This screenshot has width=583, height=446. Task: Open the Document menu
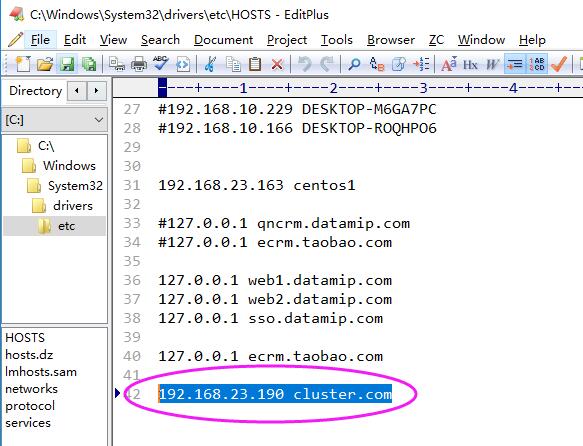223,40
